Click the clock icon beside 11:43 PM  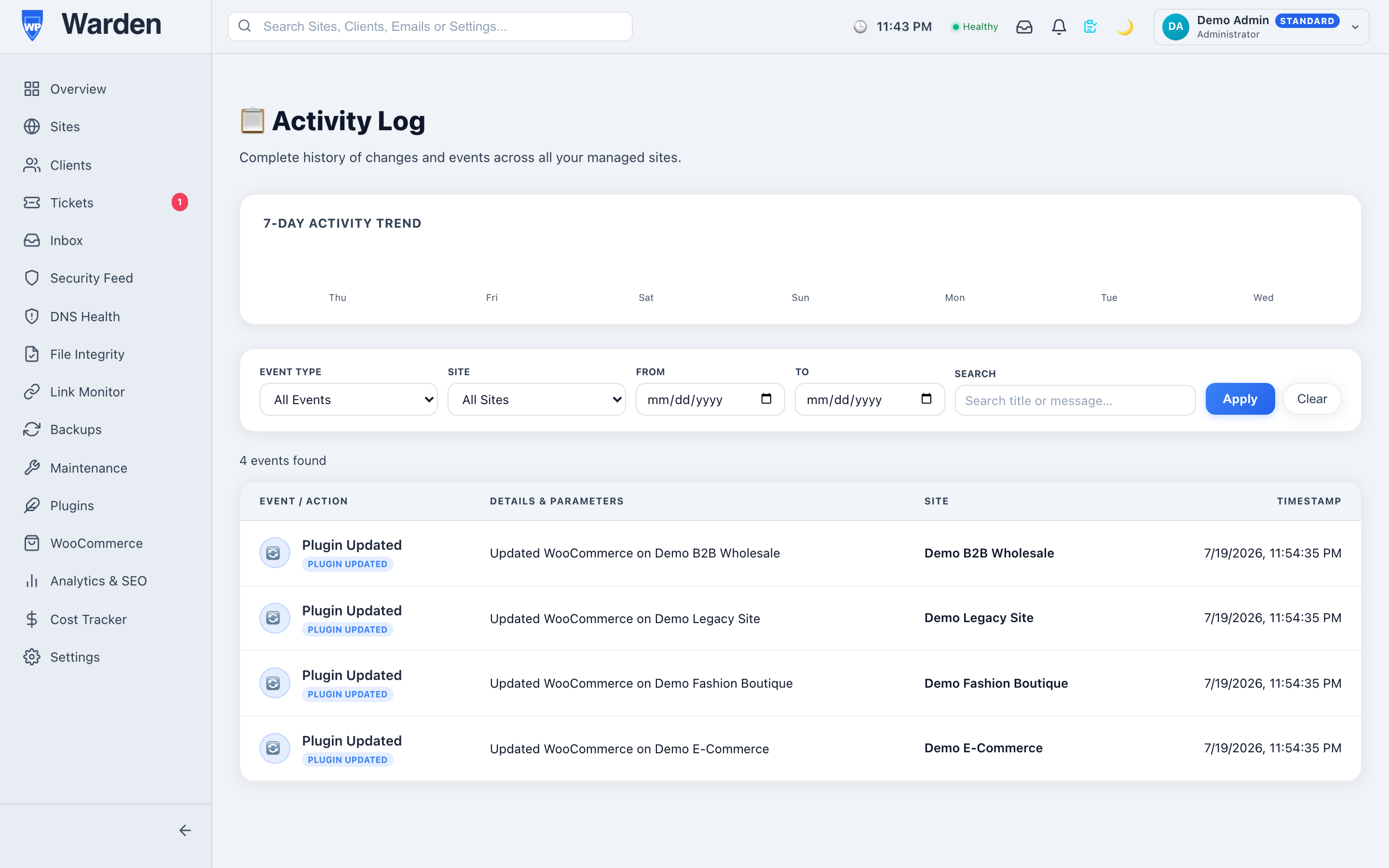[x=860, y=27]
